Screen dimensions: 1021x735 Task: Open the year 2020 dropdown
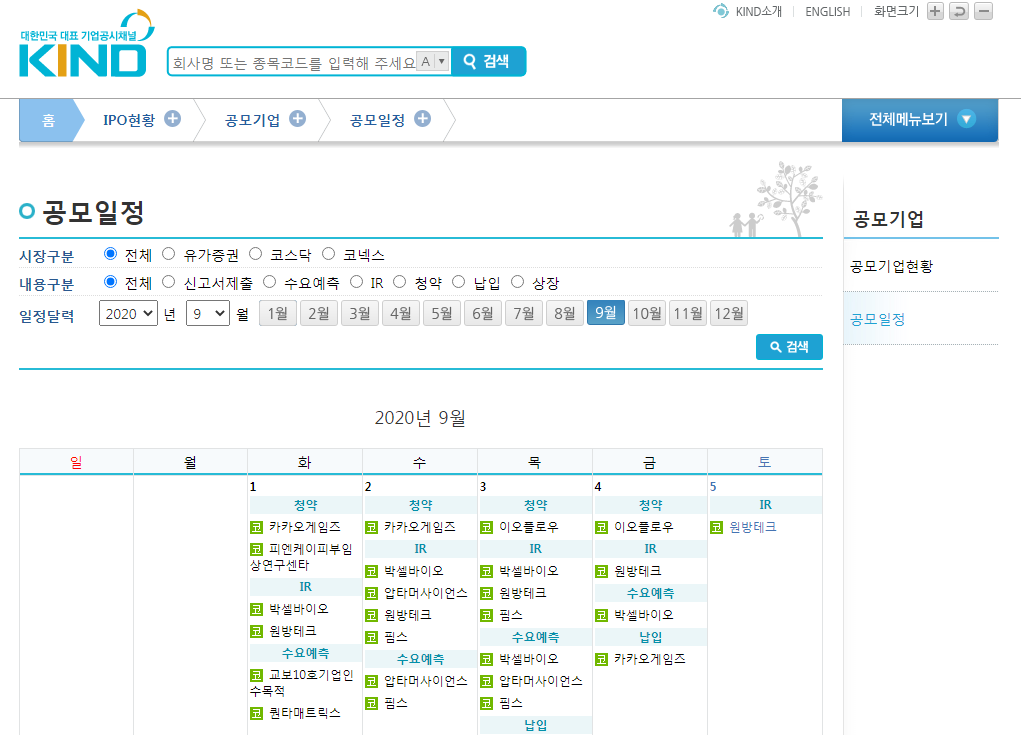click(x=128, y=314)
